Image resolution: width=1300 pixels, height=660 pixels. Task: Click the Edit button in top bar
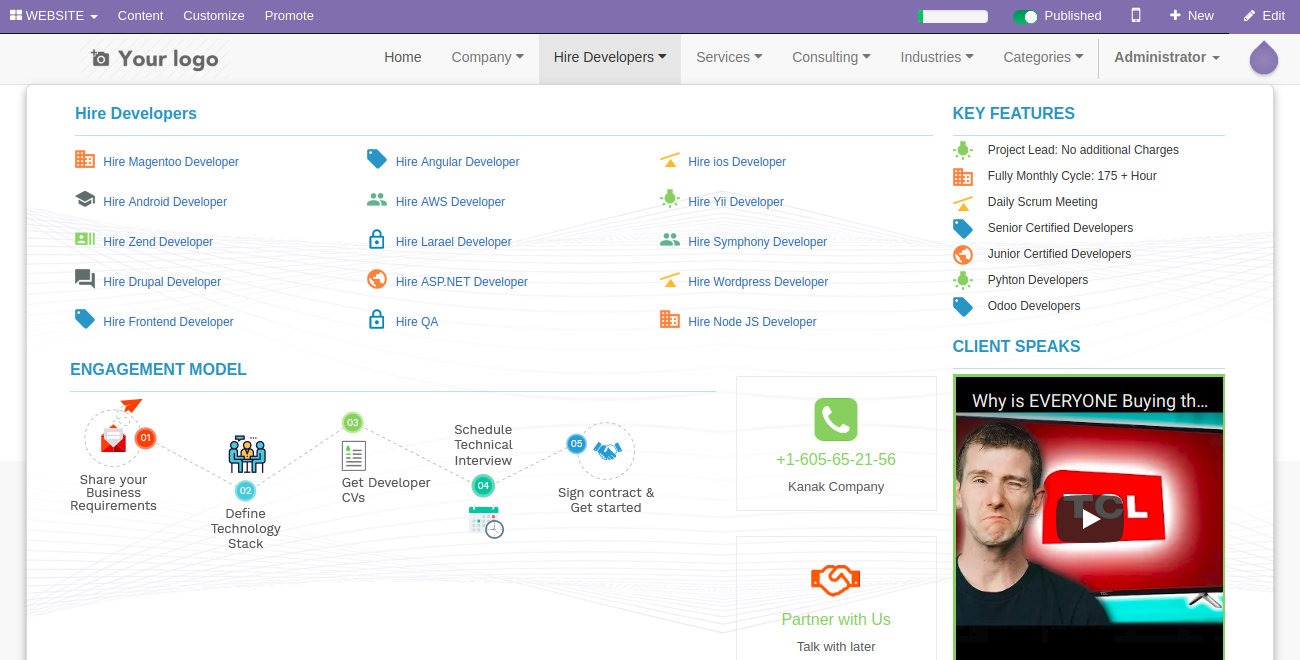1264,16
